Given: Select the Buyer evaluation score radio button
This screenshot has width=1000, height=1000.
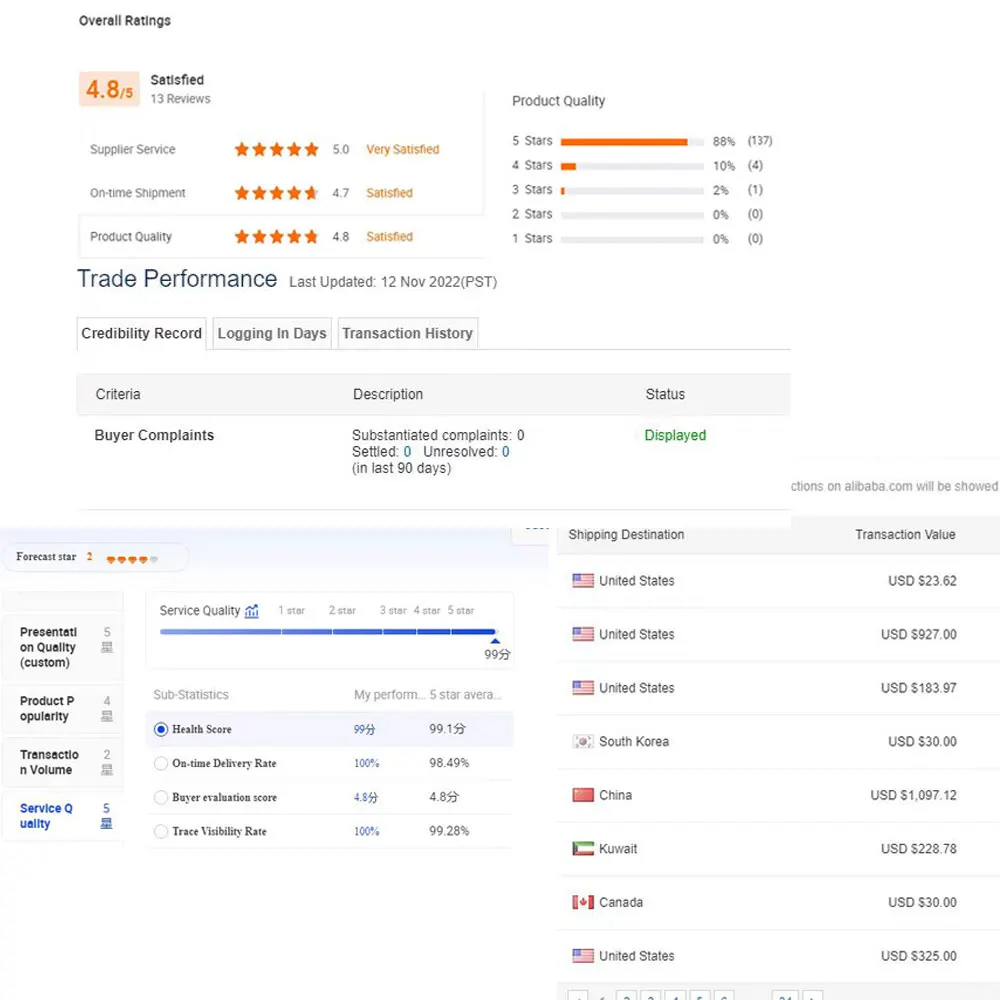Looking at the screenshot, I should point(161,798).
